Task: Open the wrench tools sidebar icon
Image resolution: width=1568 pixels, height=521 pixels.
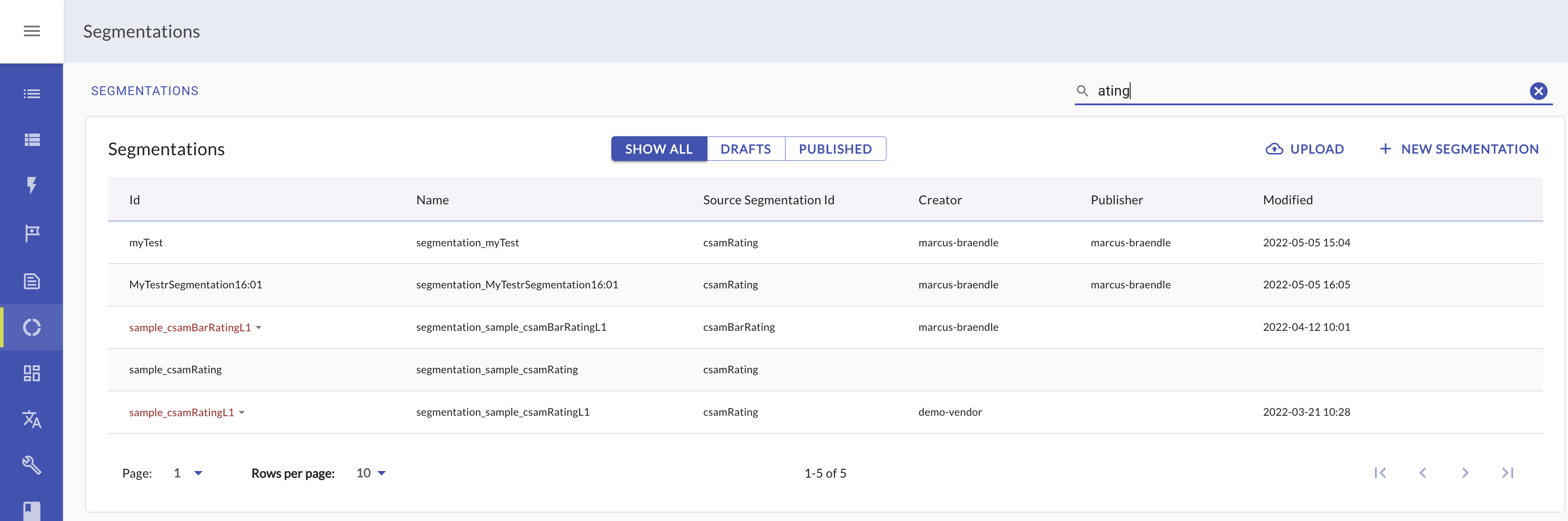Action: pos(32,465)
